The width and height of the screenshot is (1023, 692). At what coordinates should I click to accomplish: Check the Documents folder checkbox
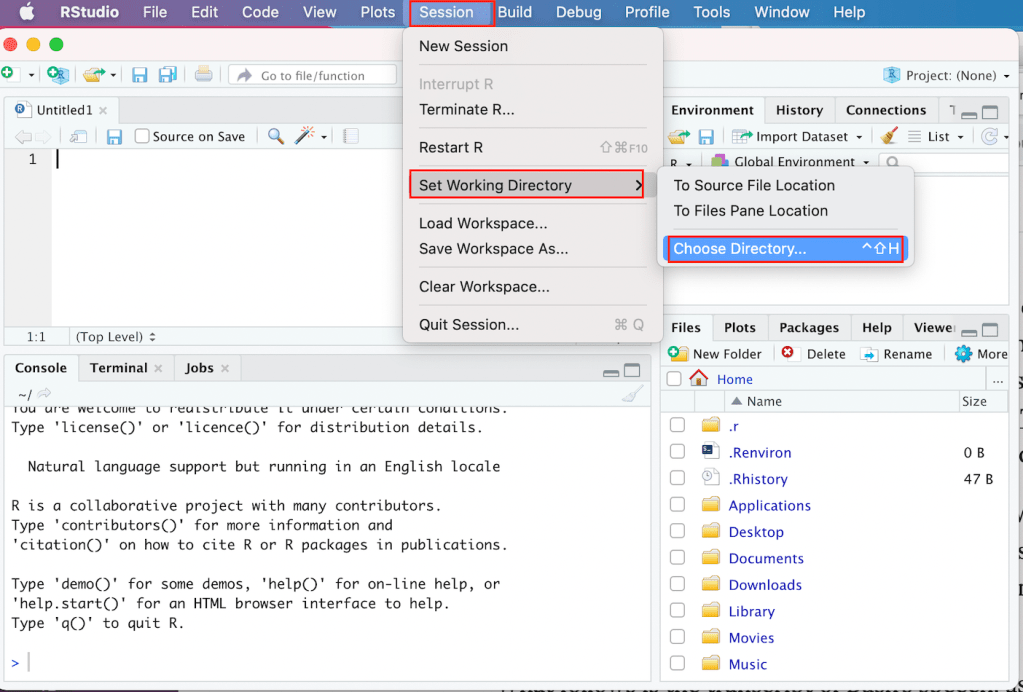(677, 558)
